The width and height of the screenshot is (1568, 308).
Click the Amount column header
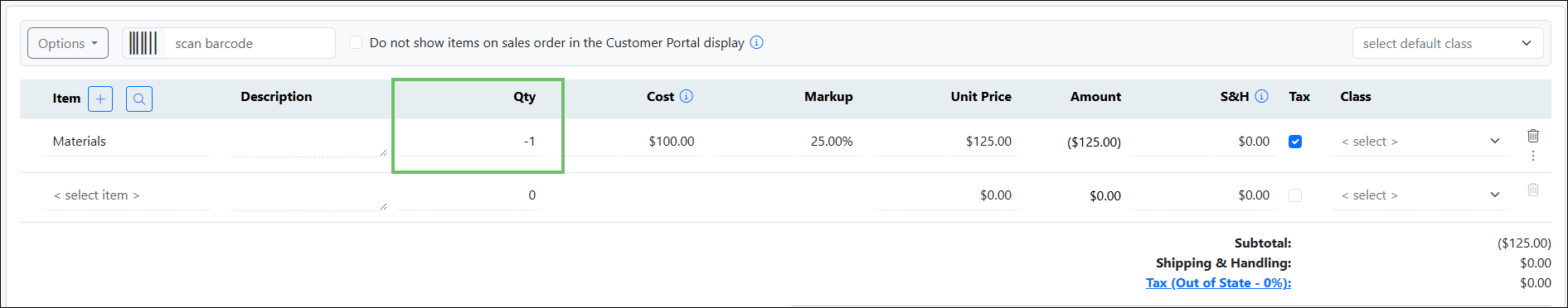[x=1095, y=97]
